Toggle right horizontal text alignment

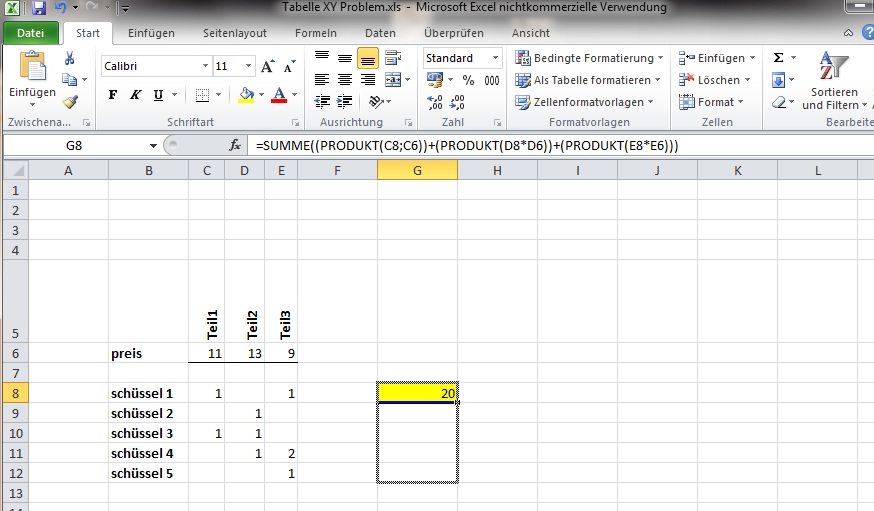(368, 80)
